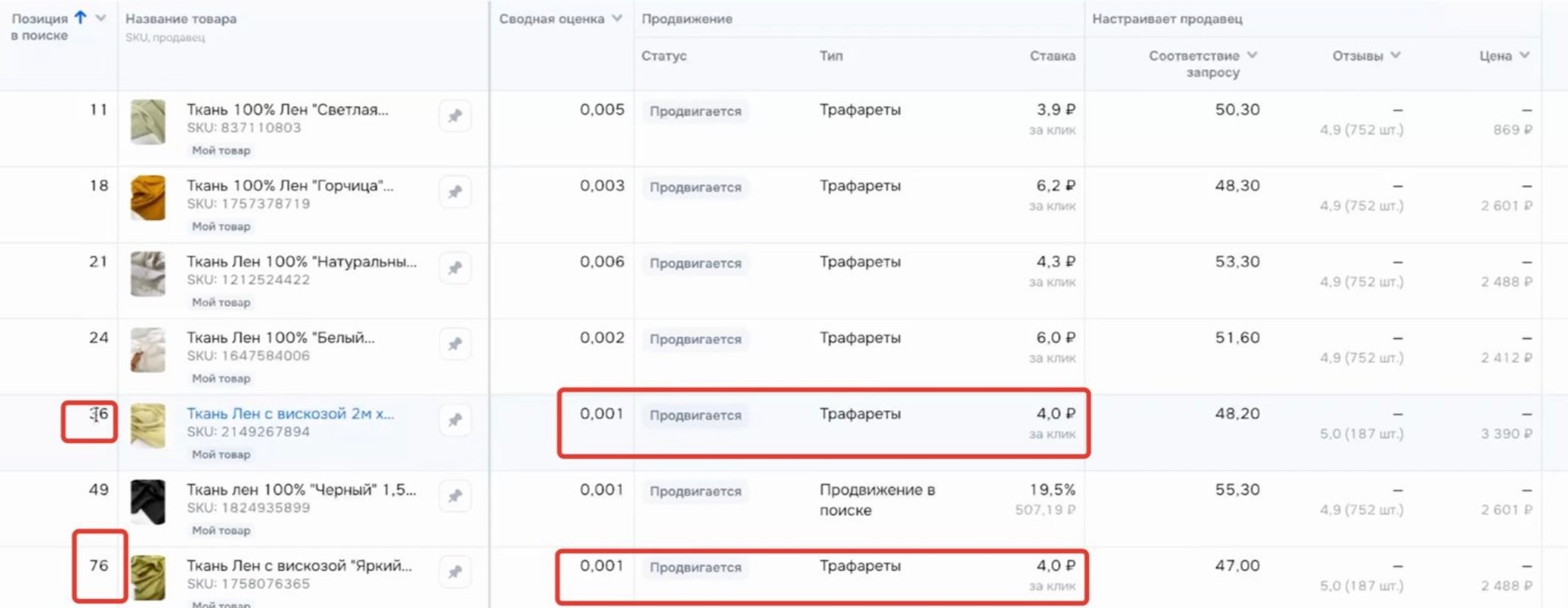Screen dimensions: 1568x608
Task: Click the Продвигается status of position 11
Action: tap(695, 111)
